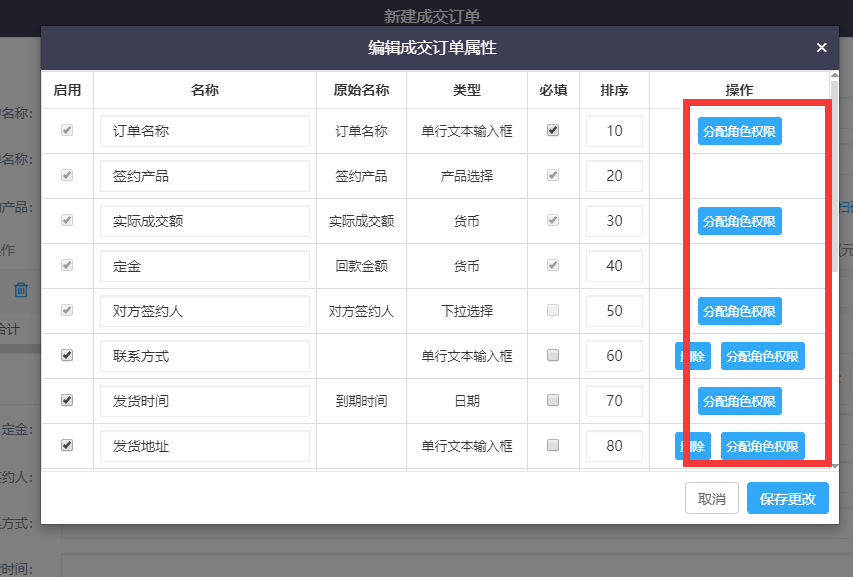Screen dimensions: 853x577
Task: Toggle the 必填 checkbox for 签约产品
Action: [x=553, y=175]
